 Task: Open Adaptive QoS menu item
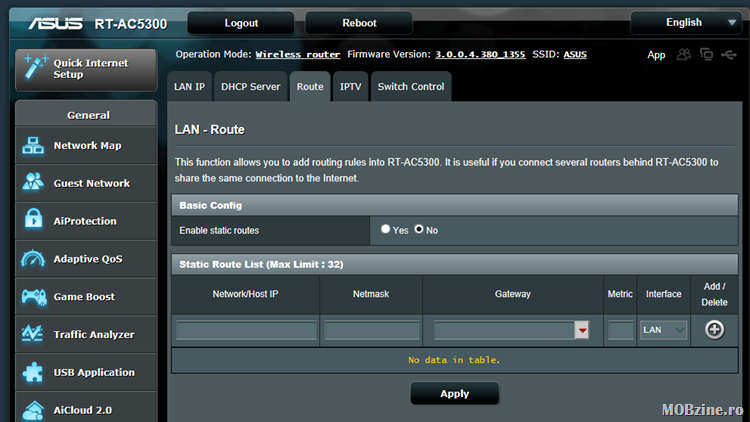tap(86, 259)
